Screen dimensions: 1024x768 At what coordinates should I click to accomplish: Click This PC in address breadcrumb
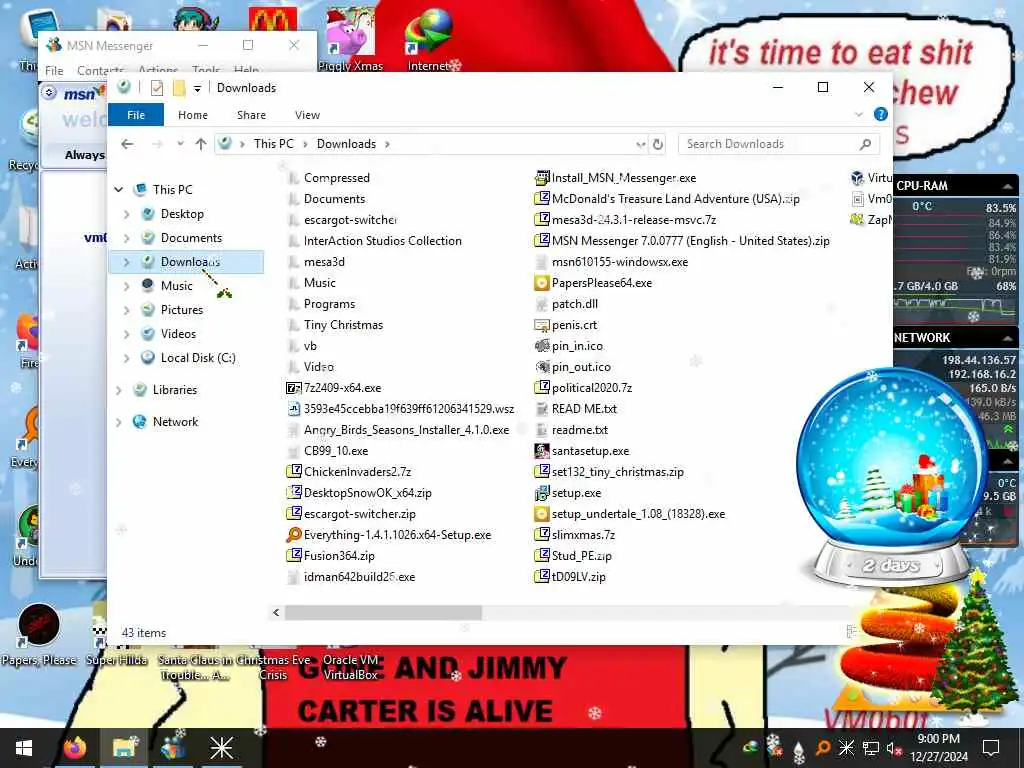[274, 144]
